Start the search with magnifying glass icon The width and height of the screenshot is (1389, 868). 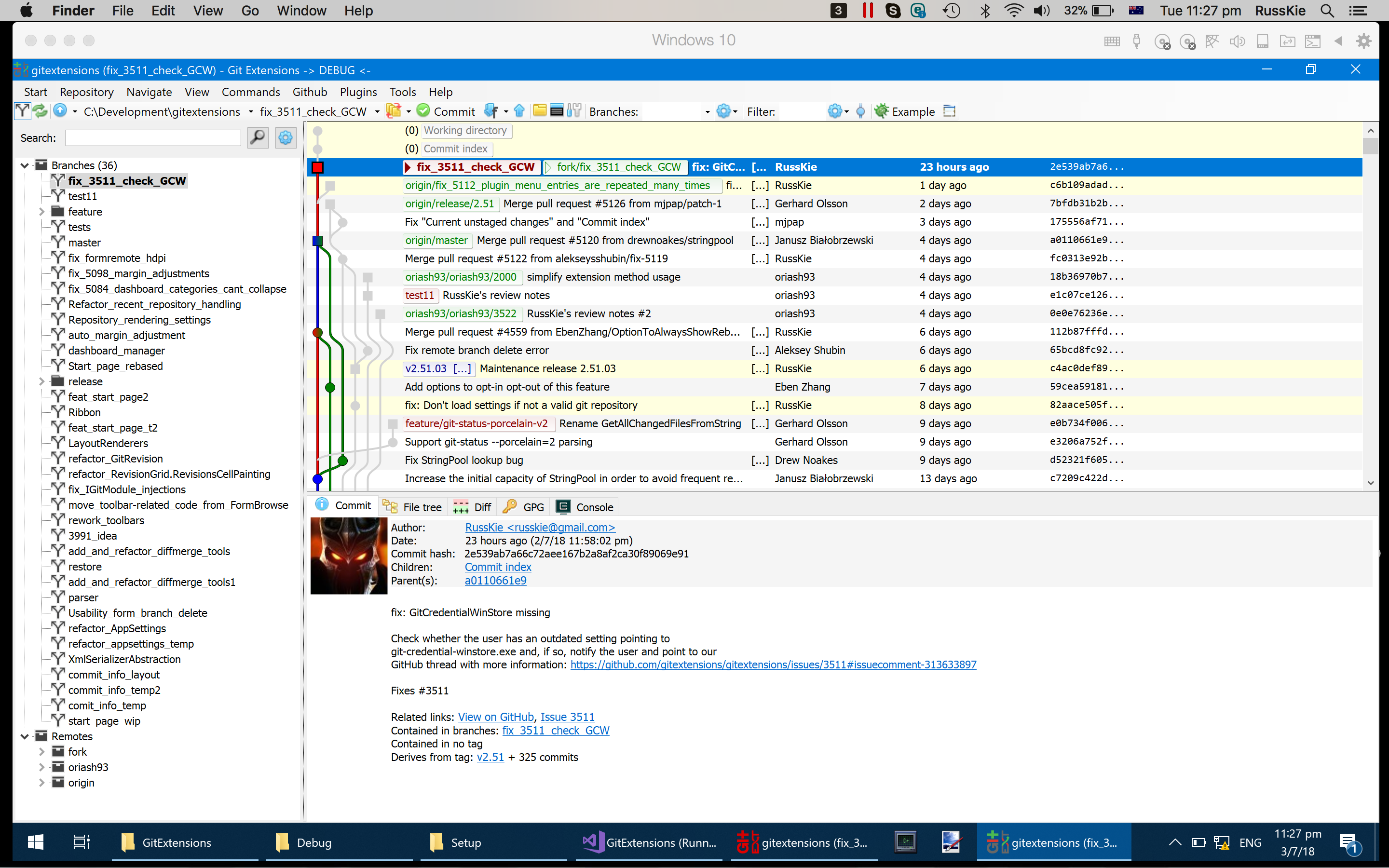[x=257, y=138]
